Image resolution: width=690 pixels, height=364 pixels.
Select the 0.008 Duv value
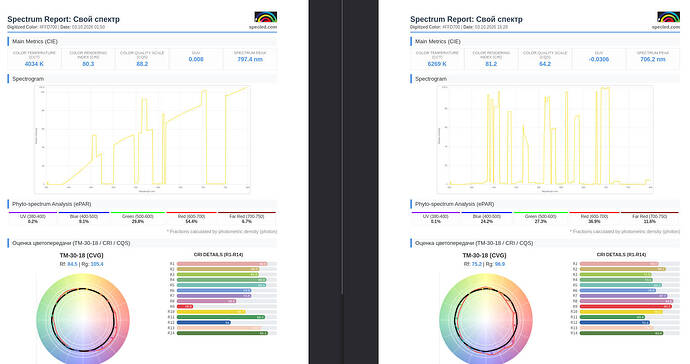(x=196, y=59)
